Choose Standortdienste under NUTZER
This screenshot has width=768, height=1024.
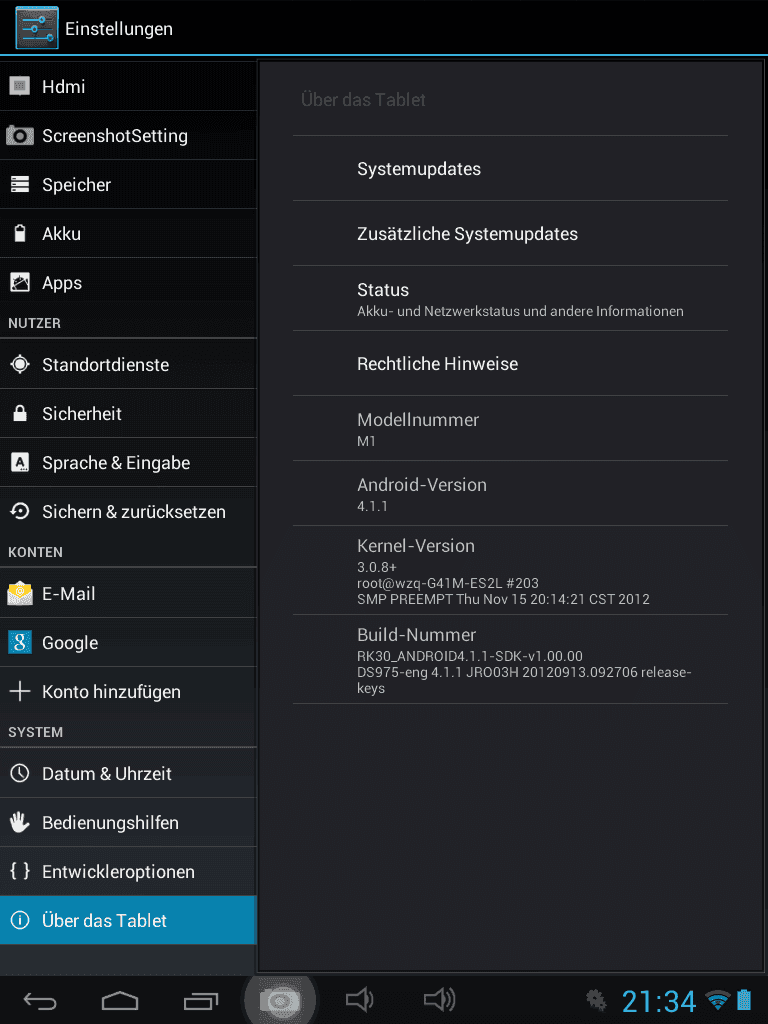128,364
